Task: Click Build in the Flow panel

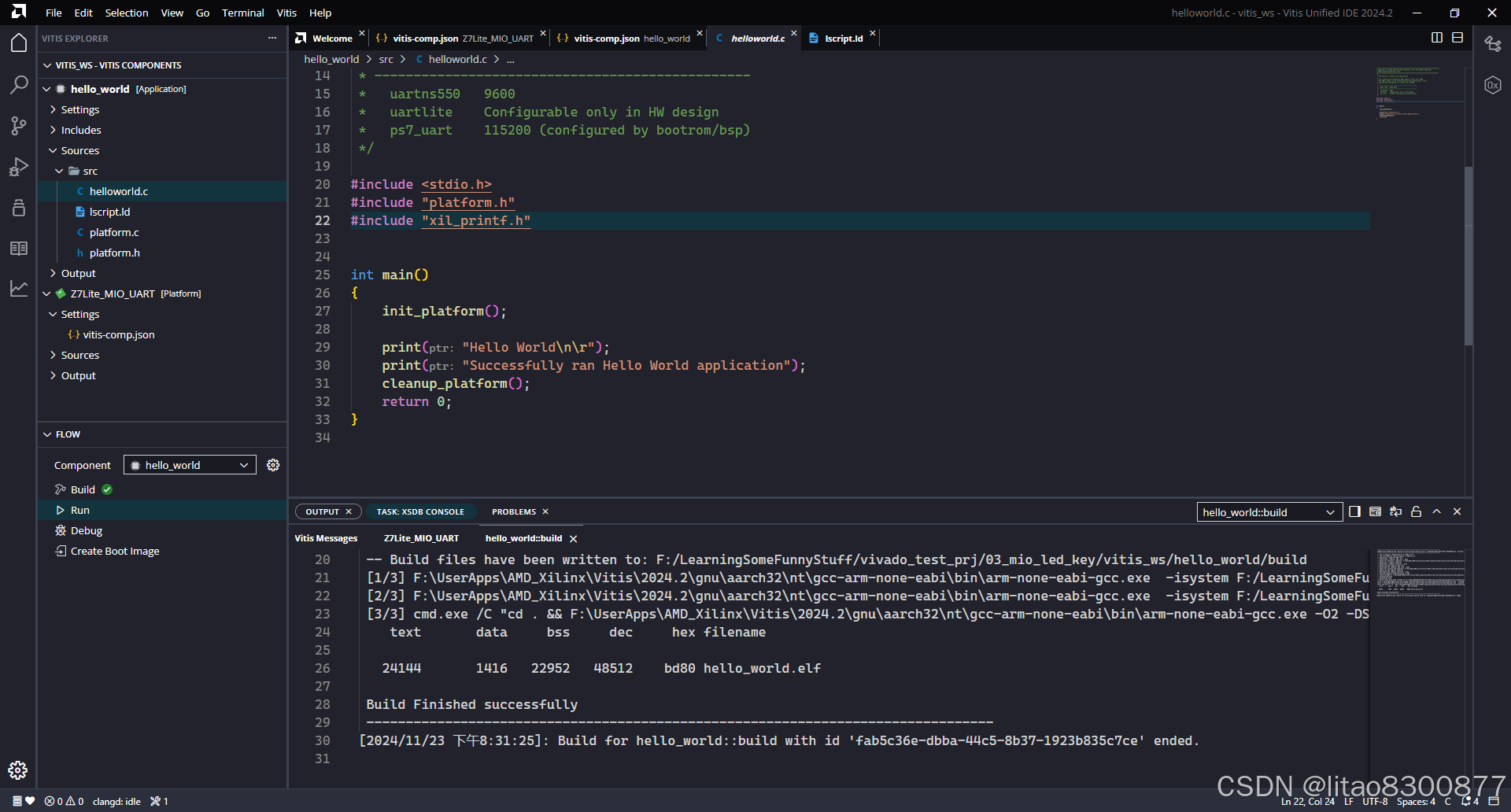Action: pos(83,489)
